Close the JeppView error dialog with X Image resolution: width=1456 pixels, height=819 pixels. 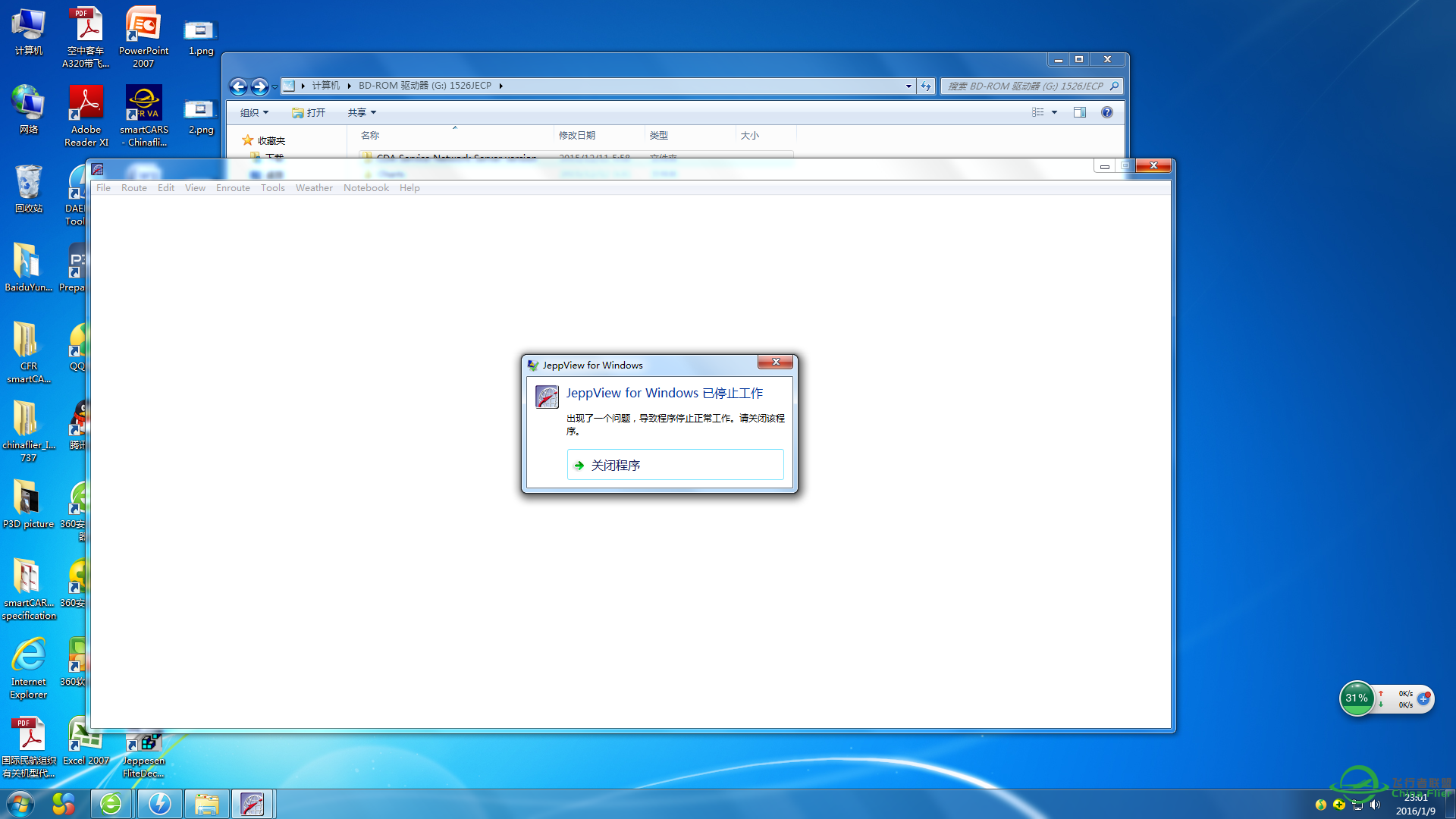tap(775, 362)
